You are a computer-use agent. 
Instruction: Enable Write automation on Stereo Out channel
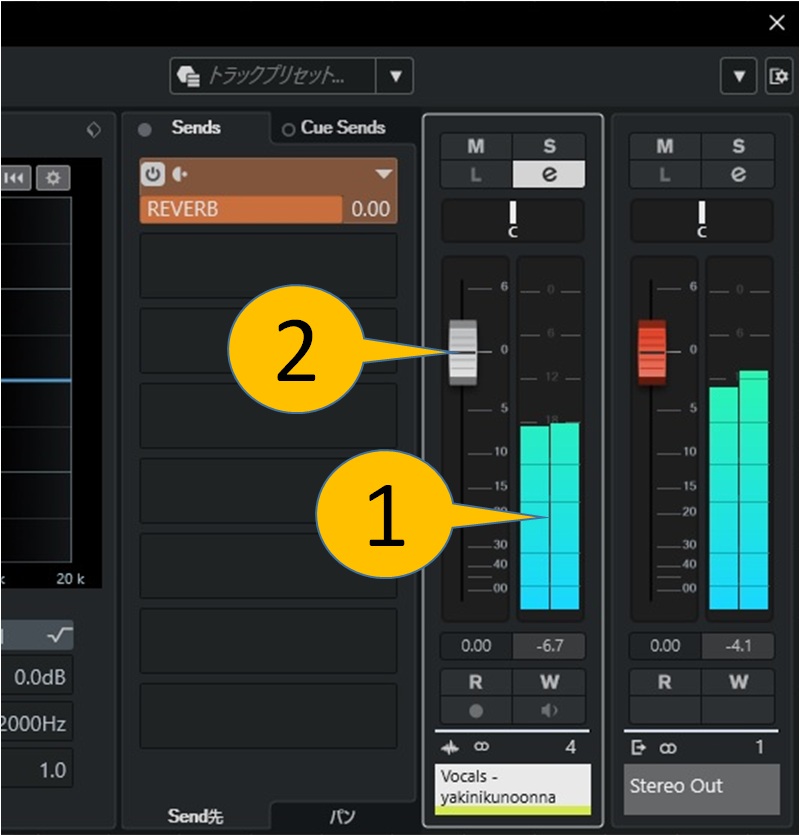coord(738,683)
